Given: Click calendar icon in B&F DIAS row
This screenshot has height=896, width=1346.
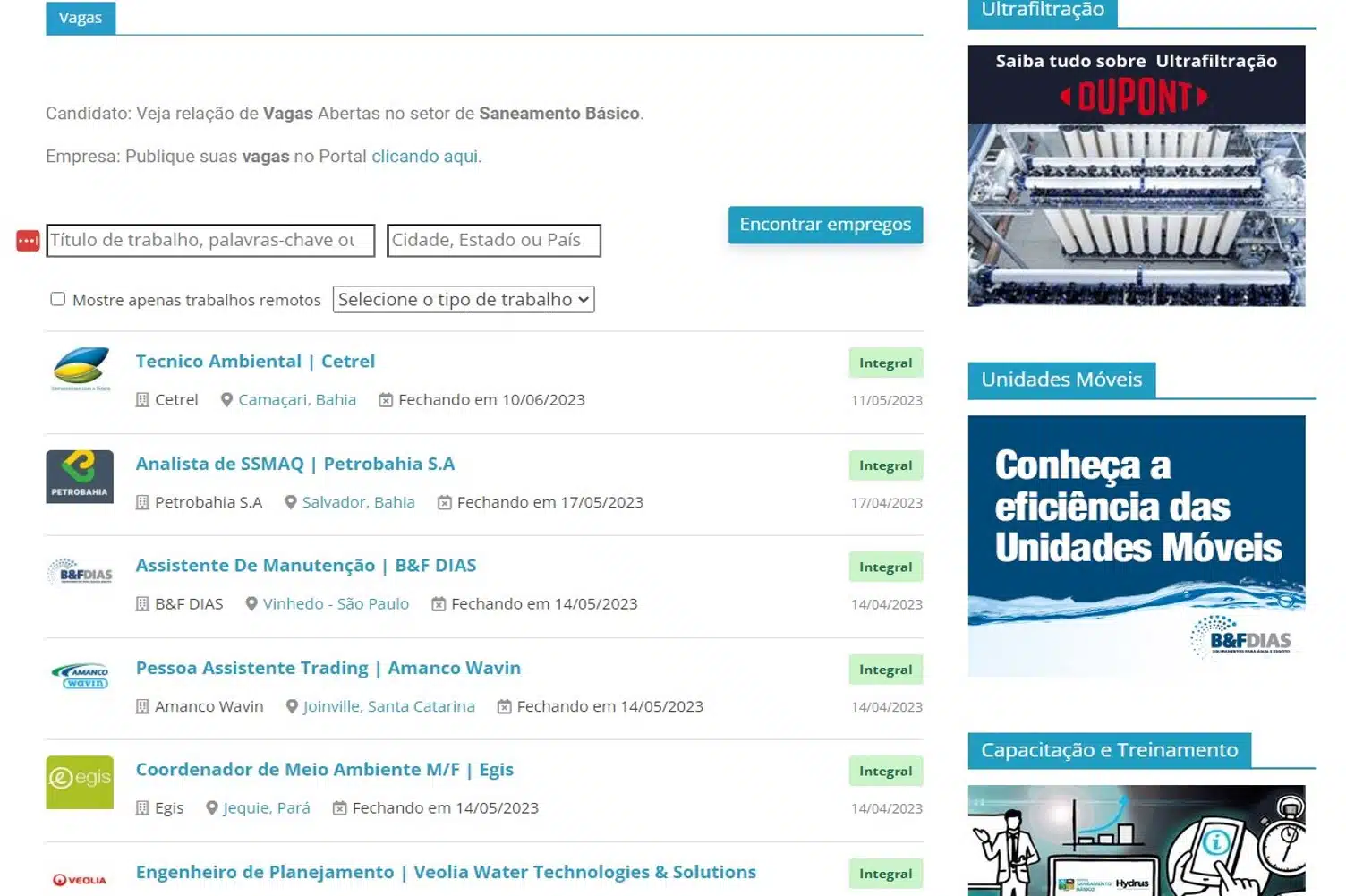Looking at the screenshot, I should (439, 604).
